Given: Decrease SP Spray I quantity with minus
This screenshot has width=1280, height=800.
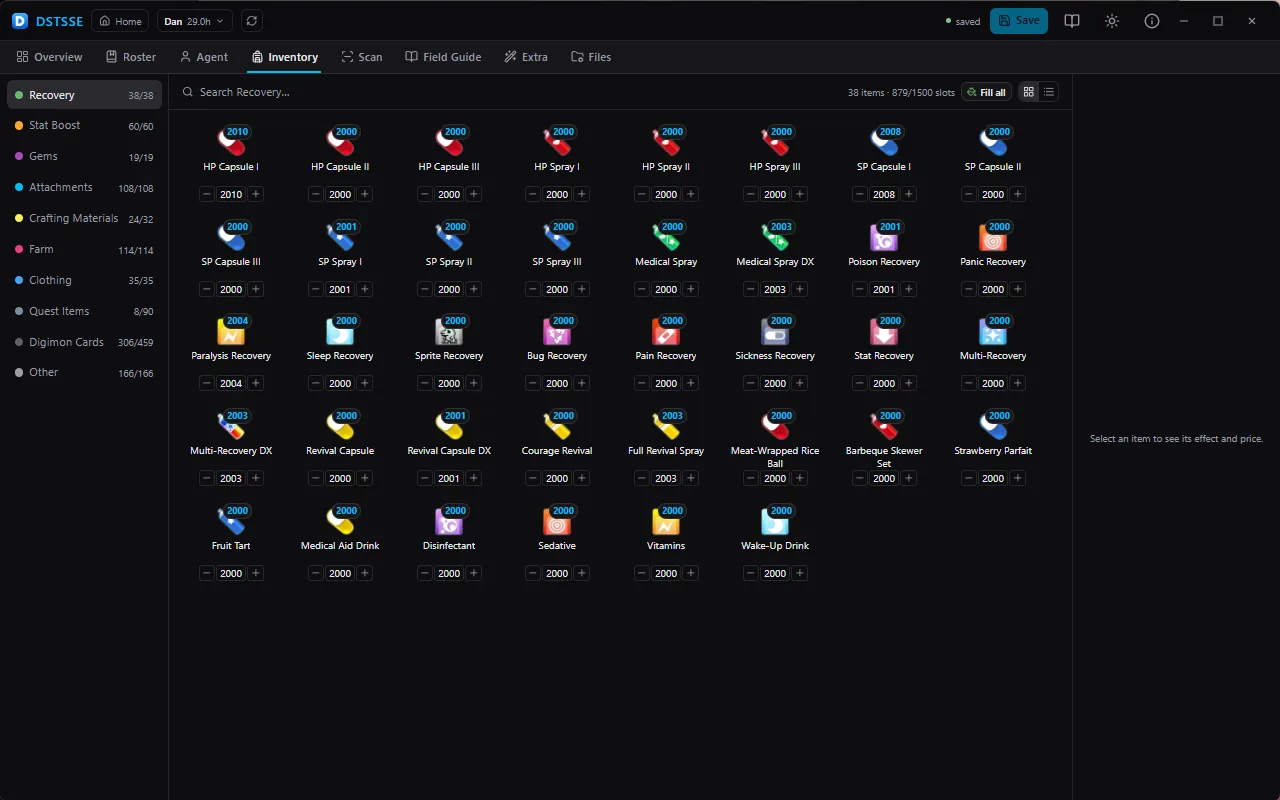Looking at the screenshot, I should (315, 289).
